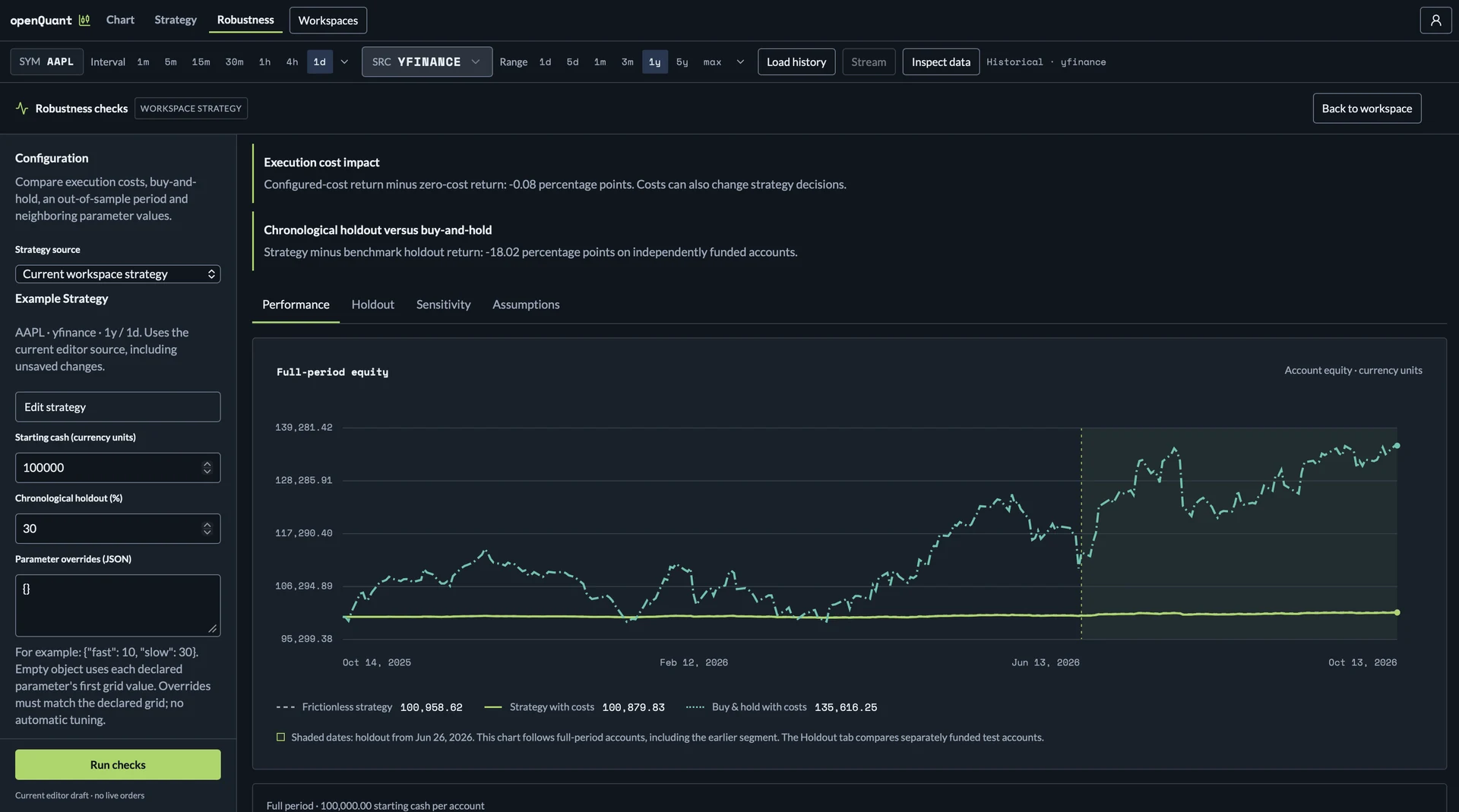The image size is (1459, 812).
Task: Select the max range
Action: point(712,62)
